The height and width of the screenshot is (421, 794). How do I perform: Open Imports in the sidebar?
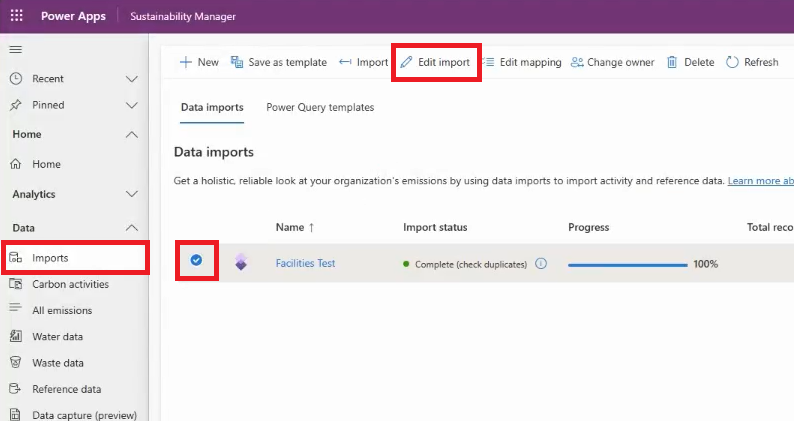75,258
